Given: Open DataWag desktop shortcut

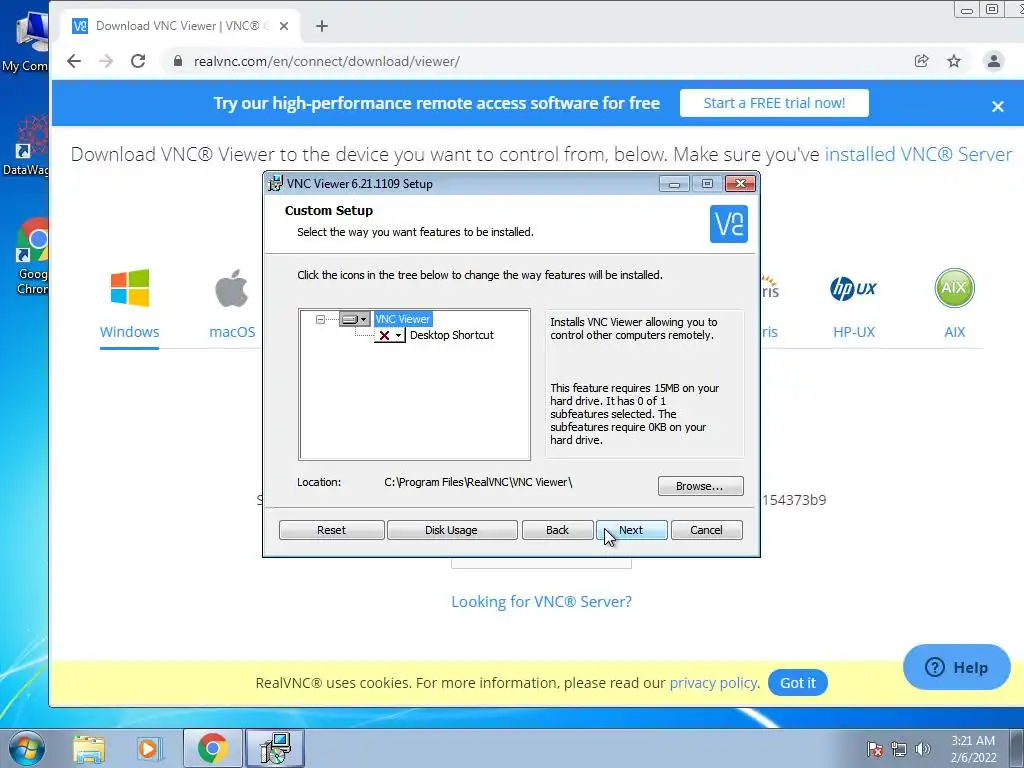Looking at the screenshot, I should [27, 145].
